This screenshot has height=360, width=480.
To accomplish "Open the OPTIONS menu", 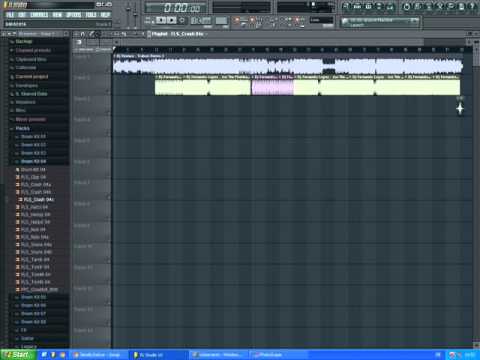I will pyautogui.click(x=73, y=15).
